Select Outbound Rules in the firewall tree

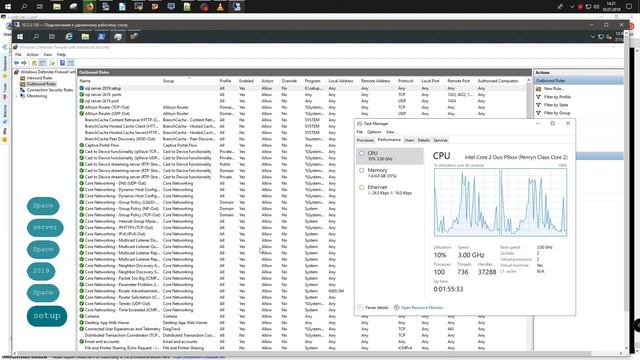pos(41,84)
